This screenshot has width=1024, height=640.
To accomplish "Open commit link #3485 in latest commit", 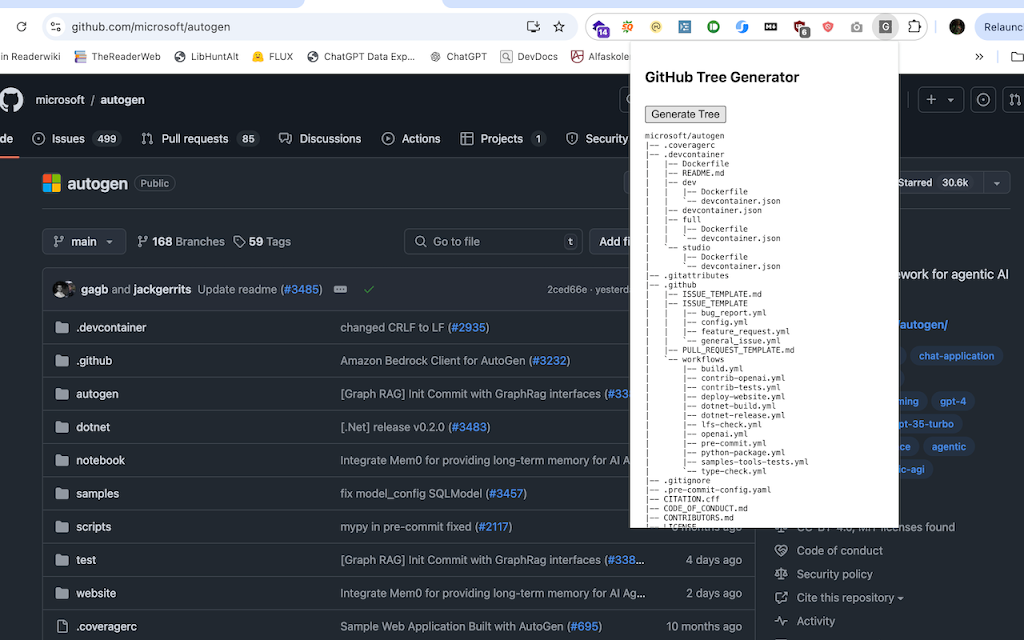I will (x=301, y=289).
